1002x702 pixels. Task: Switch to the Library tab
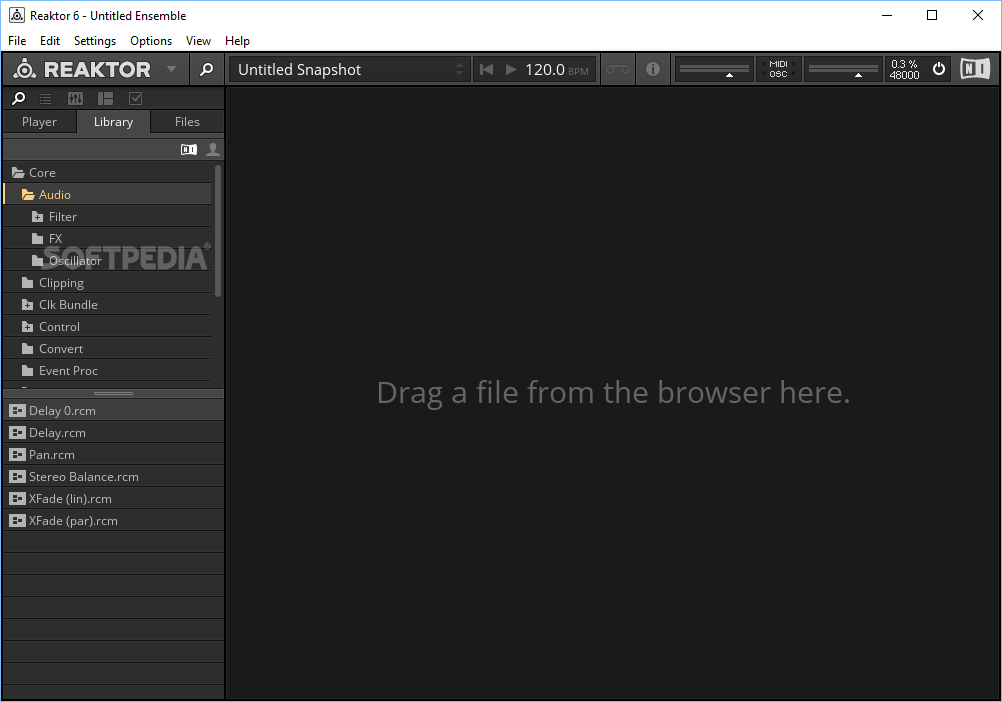pos(113,121)
